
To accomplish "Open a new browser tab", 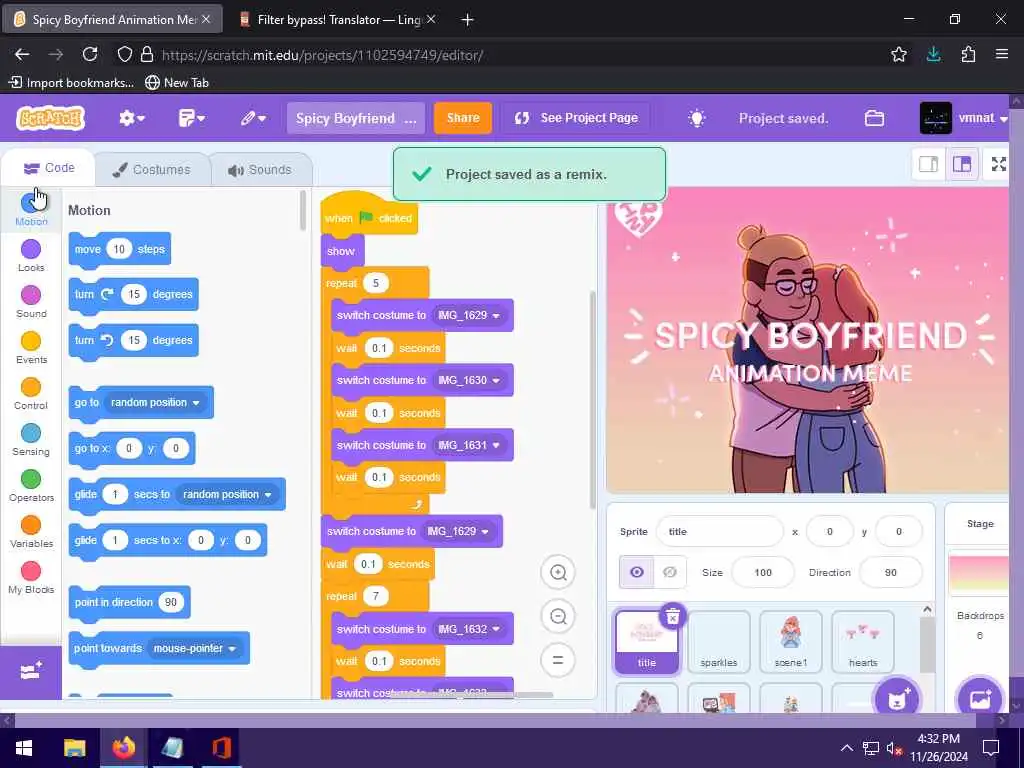I will (467, 20).
